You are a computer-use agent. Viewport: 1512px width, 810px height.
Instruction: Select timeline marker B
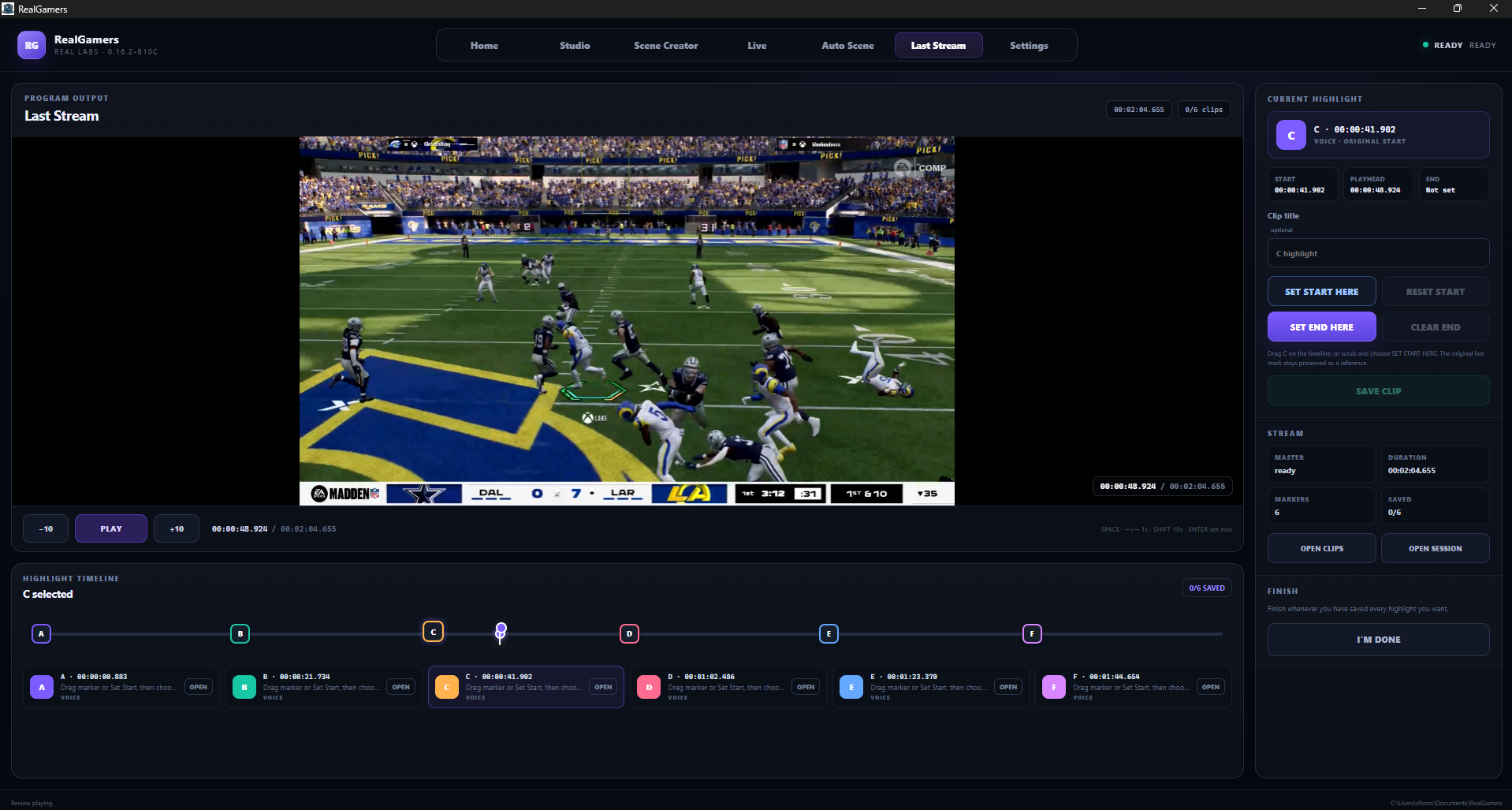point(240,633)
